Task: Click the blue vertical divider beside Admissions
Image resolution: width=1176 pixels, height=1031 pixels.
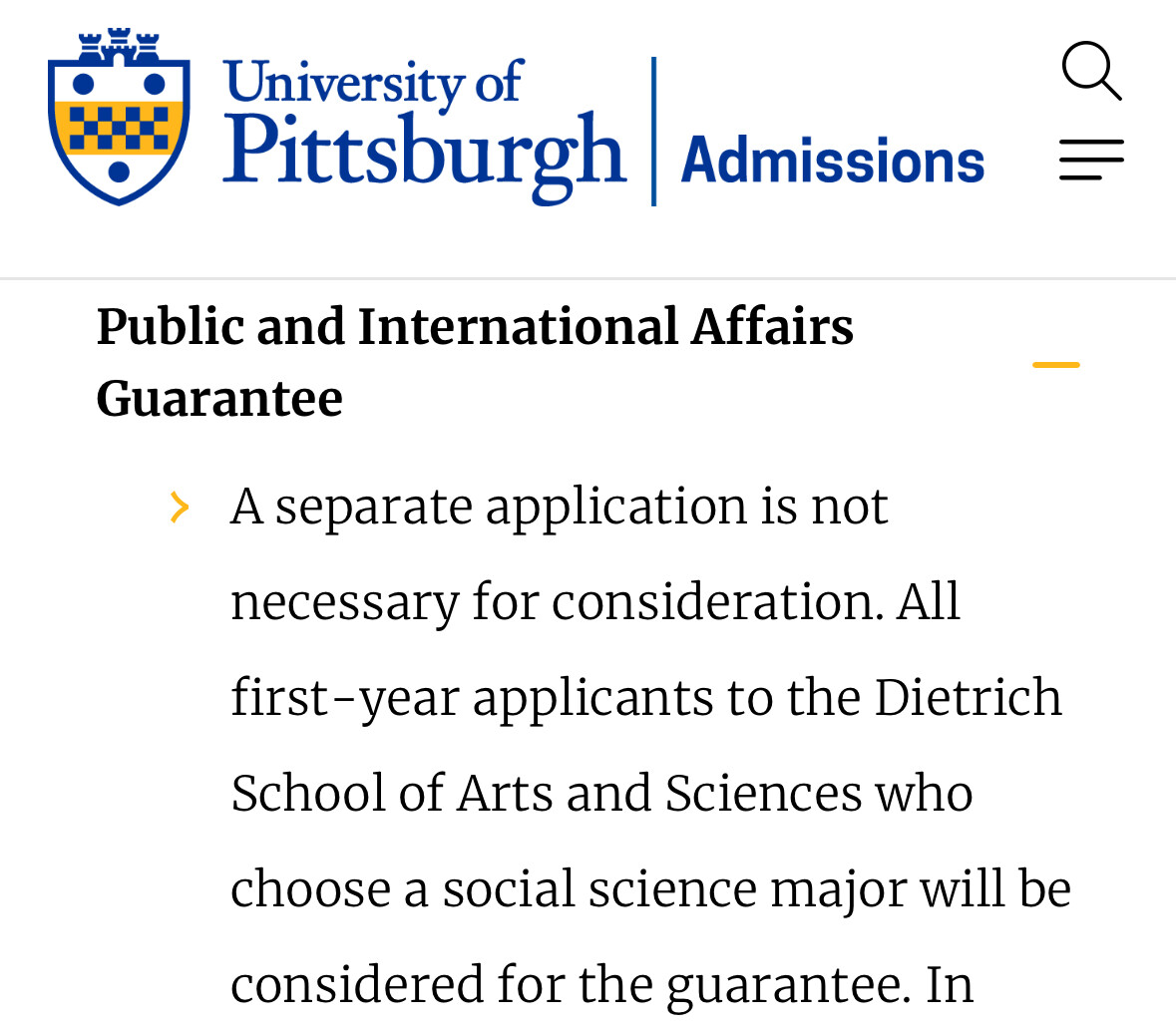Action: (654, 132)
